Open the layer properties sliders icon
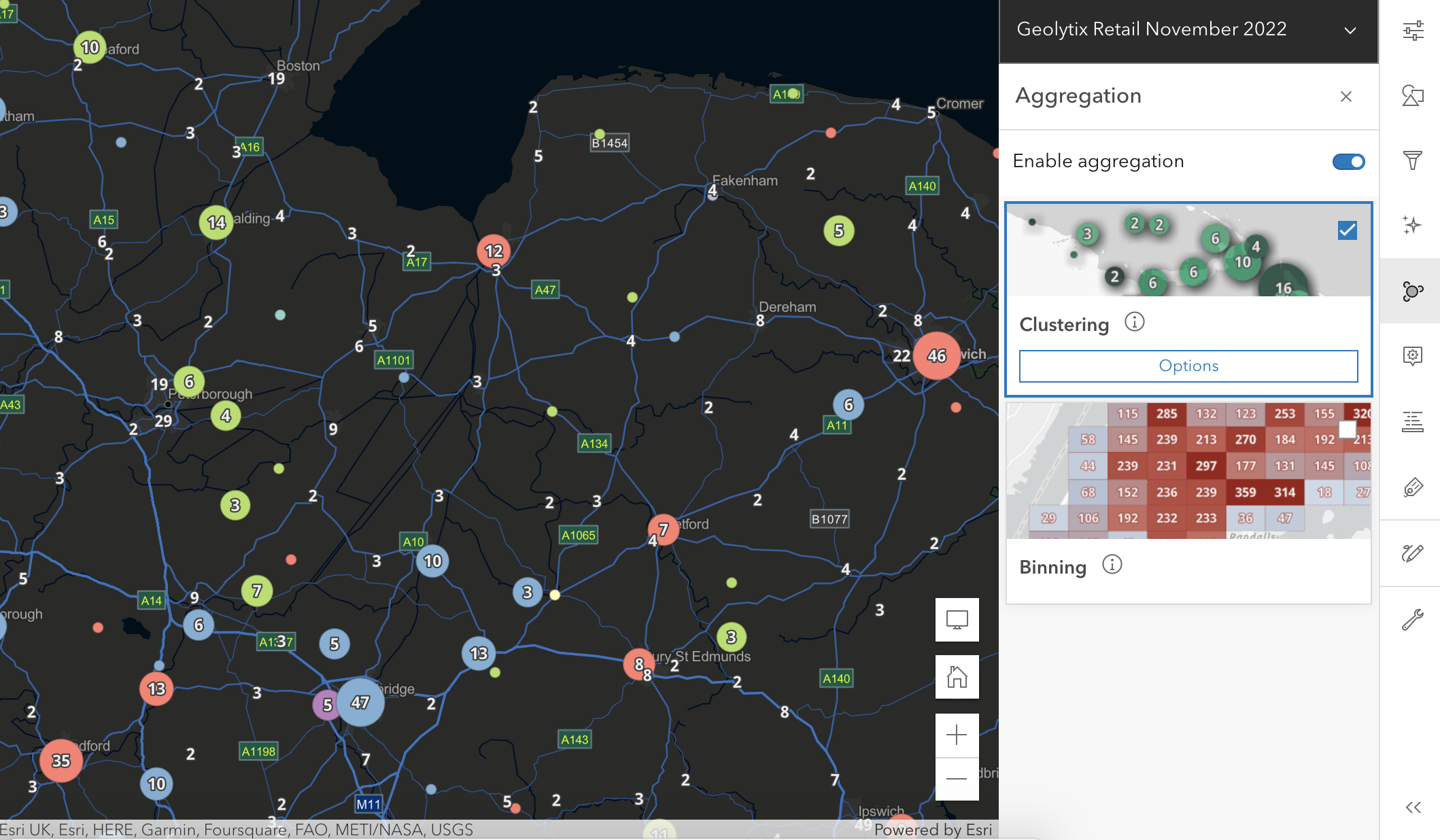1440x840 pixels. point(1413,31)
